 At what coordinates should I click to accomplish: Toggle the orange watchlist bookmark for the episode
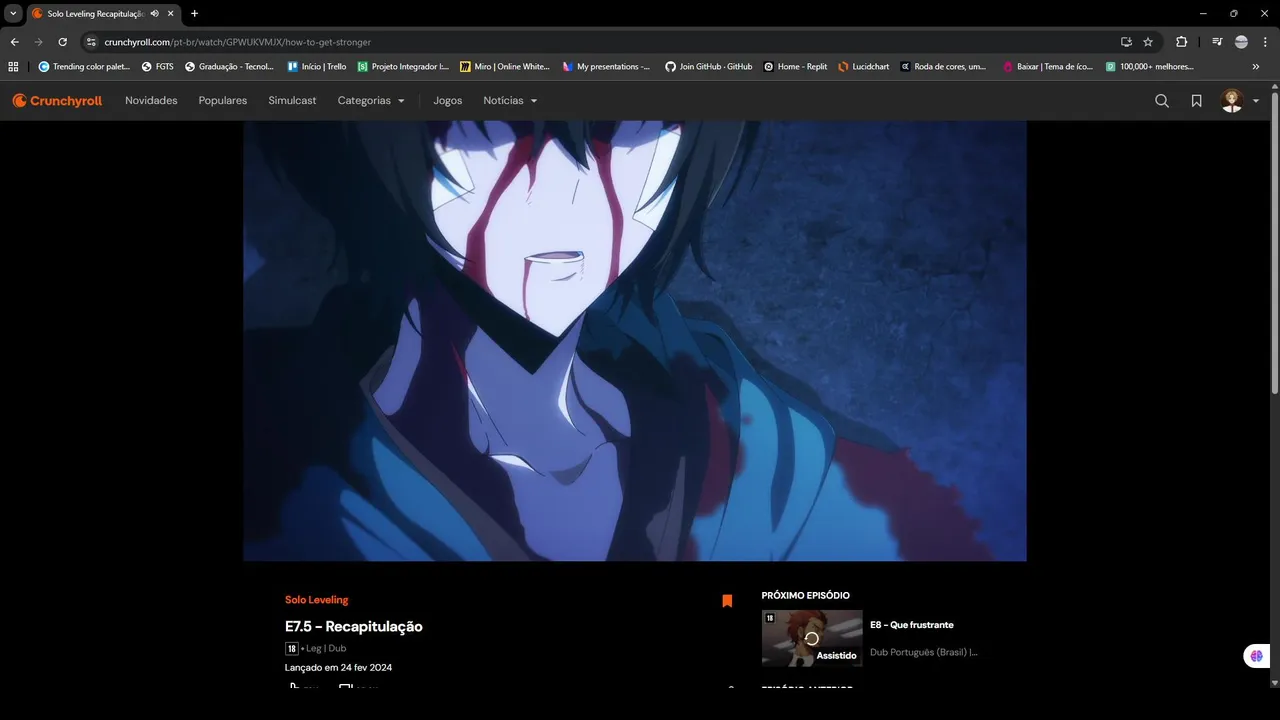[727, 601]
